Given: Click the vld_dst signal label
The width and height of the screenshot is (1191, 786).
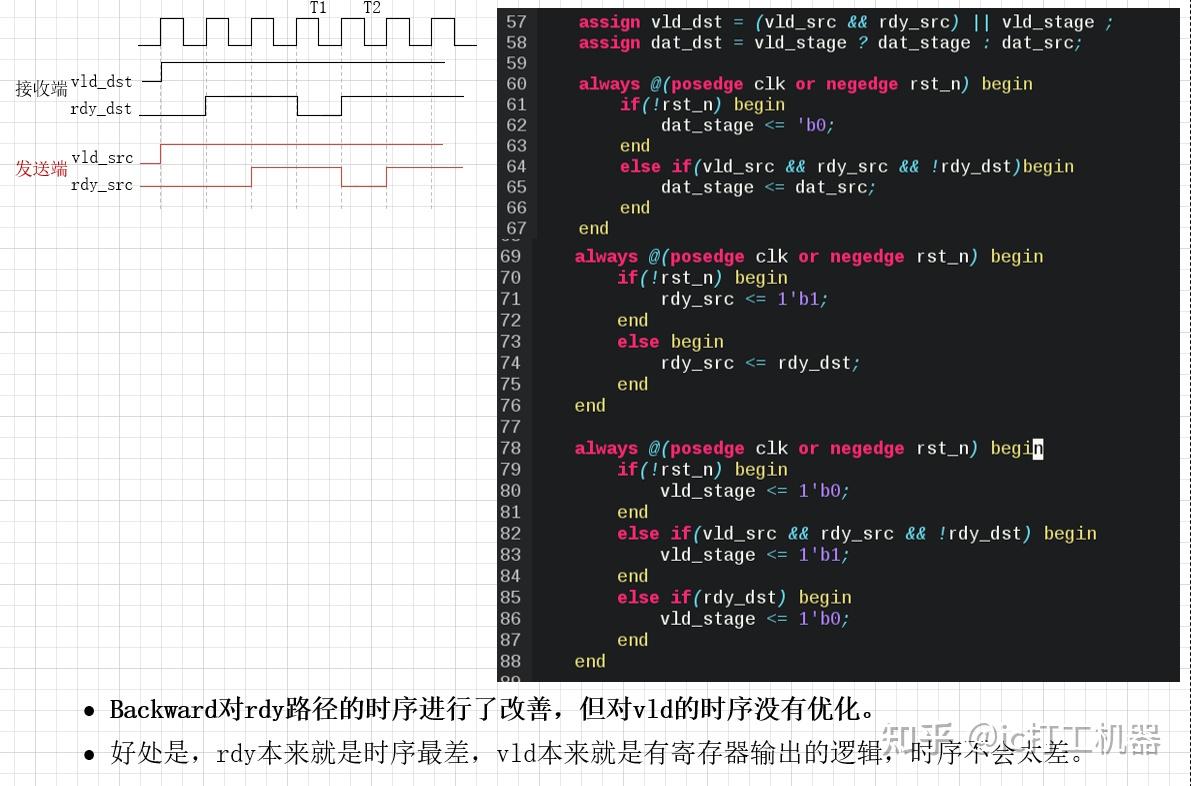Looking at the screenshot, I should (x=102, y=82).
